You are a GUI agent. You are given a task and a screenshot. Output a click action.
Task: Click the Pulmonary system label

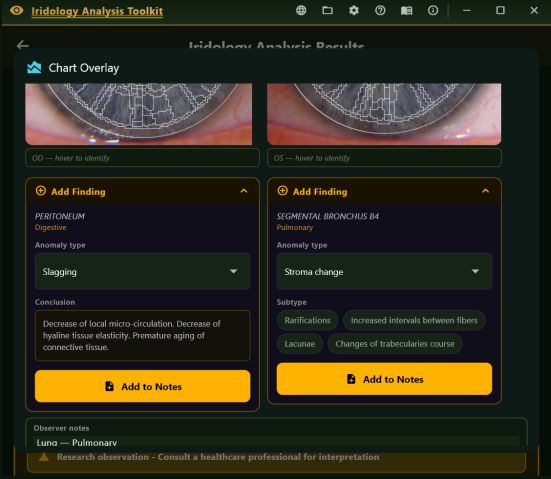[x=294, y=228]
